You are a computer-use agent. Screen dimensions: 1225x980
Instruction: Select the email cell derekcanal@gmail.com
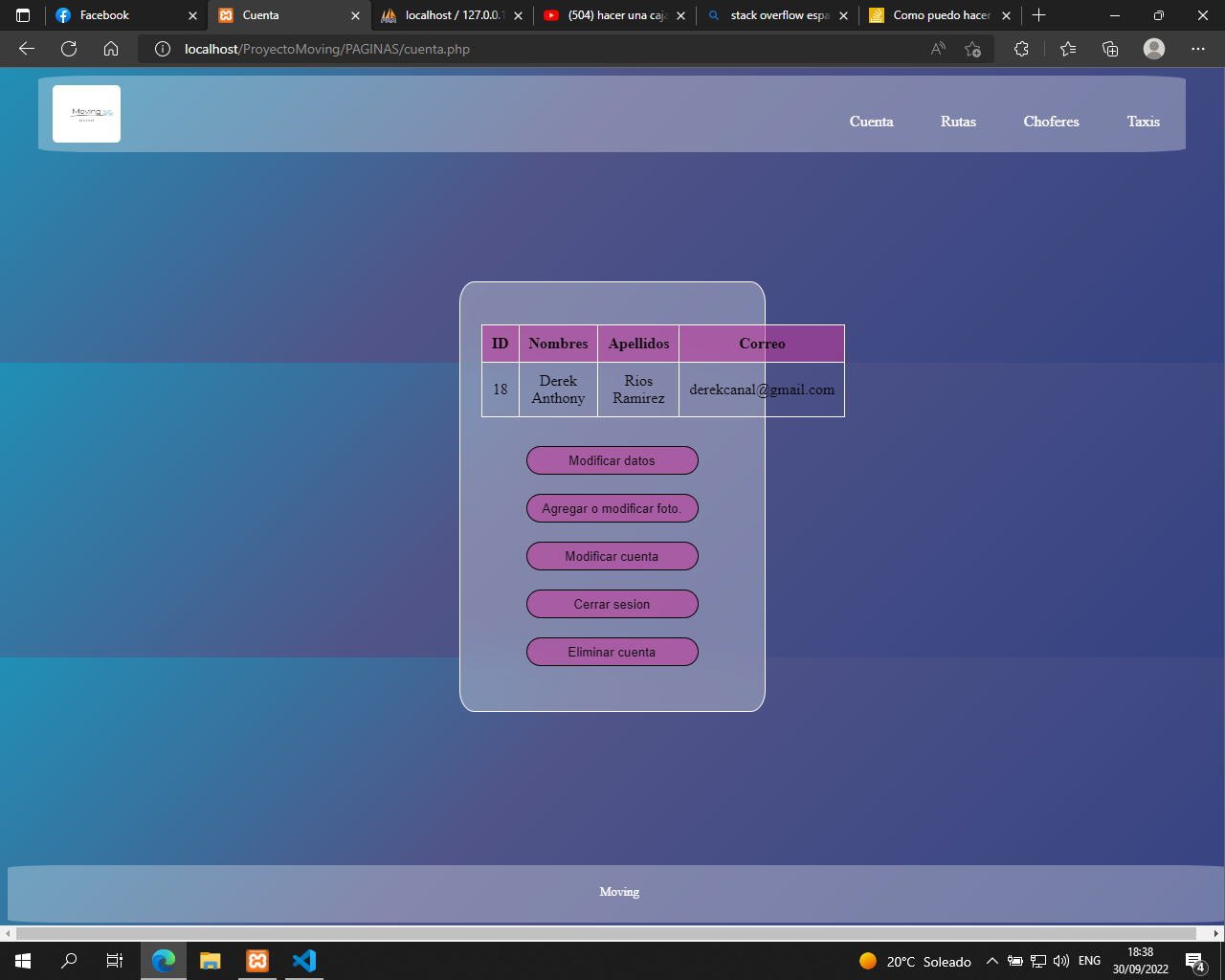[762, 390]
